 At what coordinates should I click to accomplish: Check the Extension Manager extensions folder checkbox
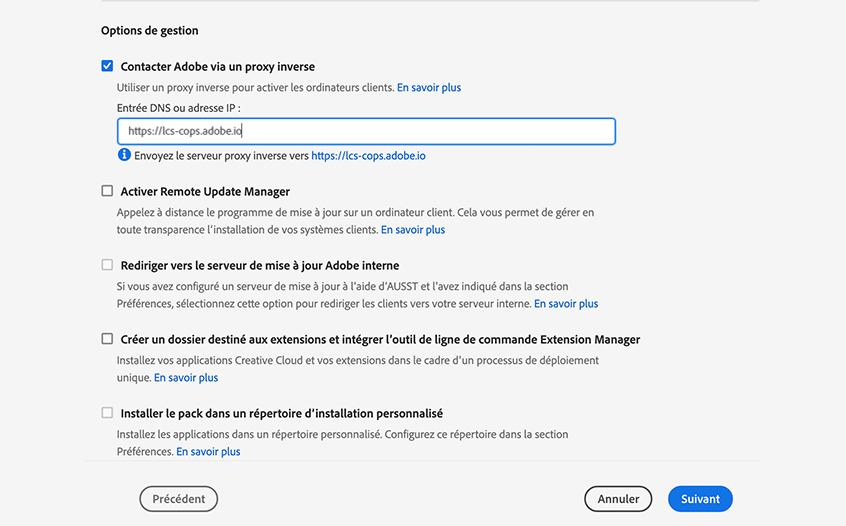[107, 339]
